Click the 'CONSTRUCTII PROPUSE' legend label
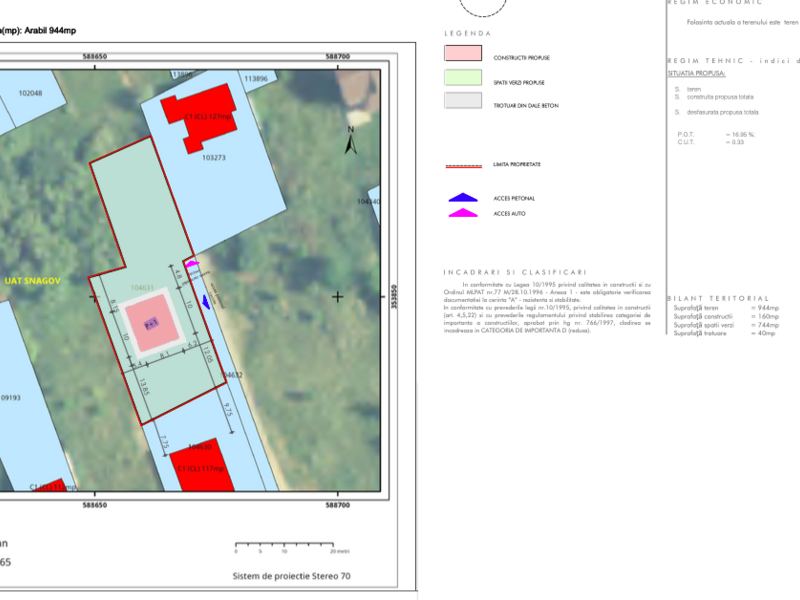 (521, 58)
